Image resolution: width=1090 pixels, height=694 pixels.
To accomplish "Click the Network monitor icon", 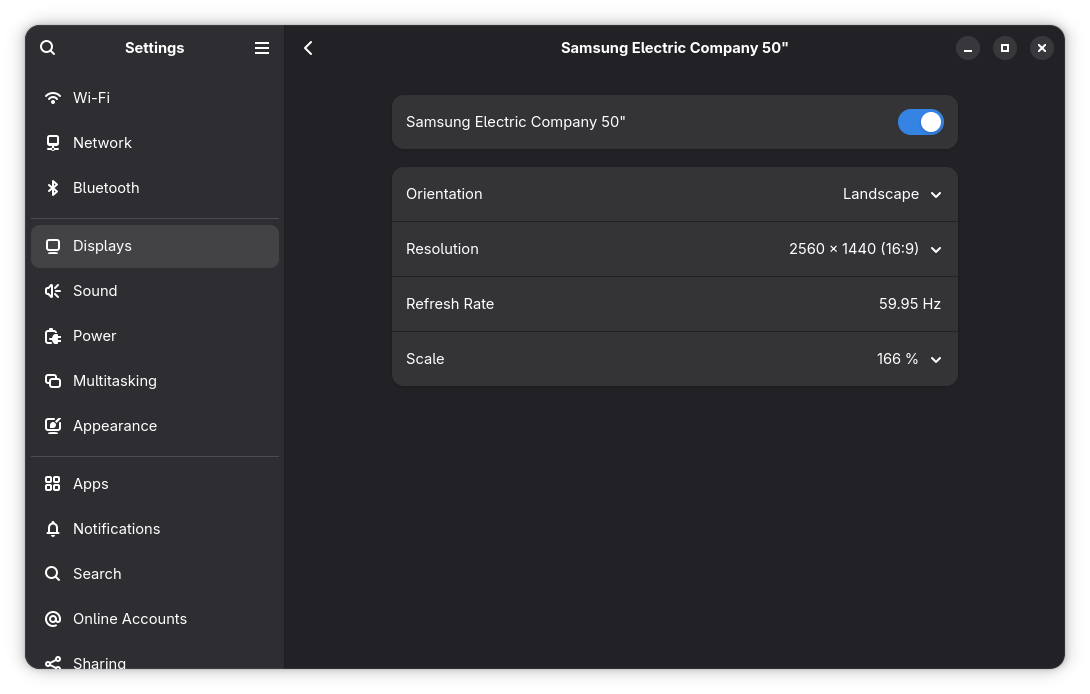I will pos(53,143).
